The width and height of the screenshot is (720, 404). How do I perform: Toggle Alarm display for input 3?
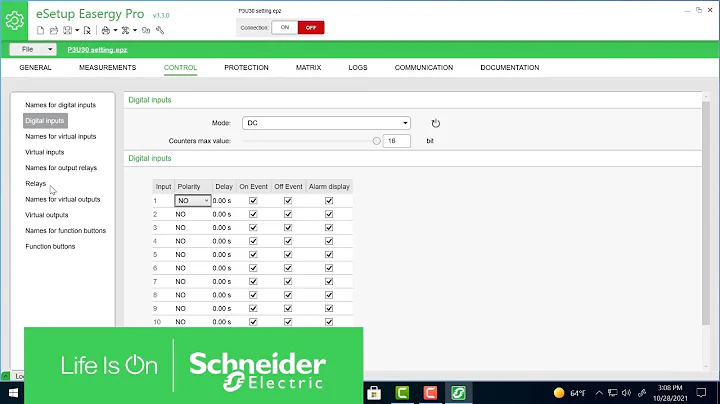(329, 228)
